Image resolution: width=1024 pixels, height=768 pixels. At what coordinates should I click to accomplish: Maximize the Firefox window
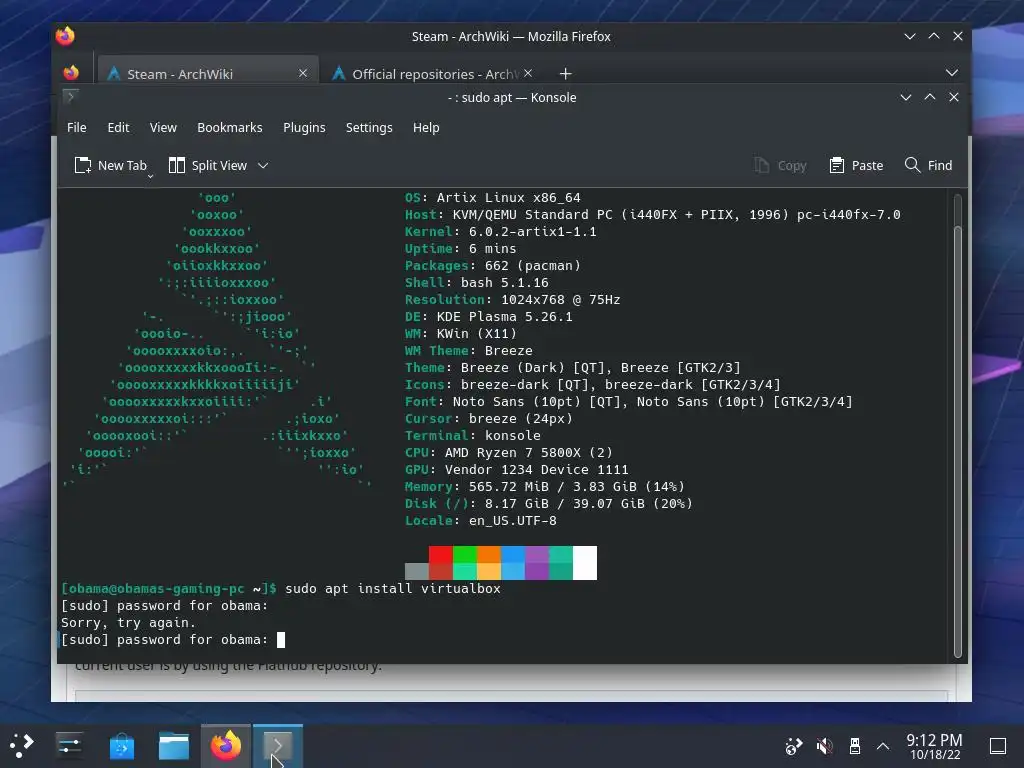click(934, 37)
